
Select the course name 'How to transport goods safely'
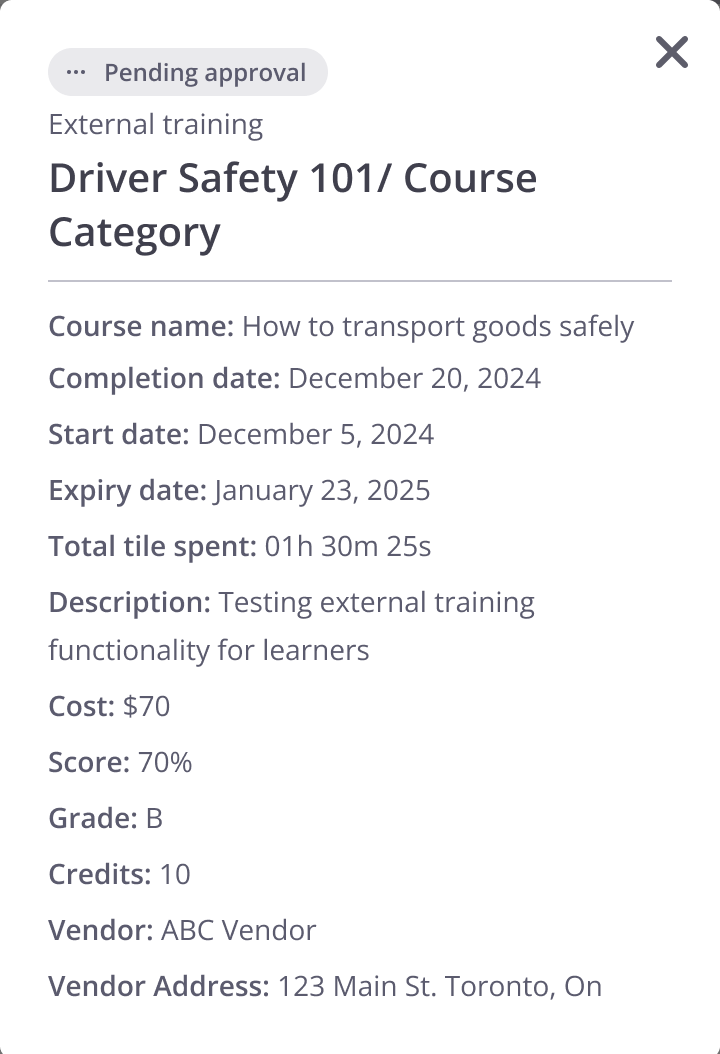tap(438, 327)
